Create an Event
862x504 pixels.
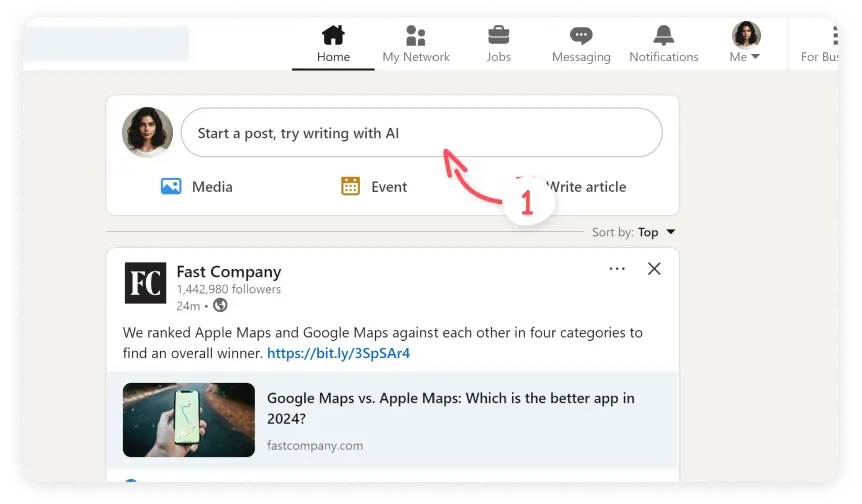374,187
